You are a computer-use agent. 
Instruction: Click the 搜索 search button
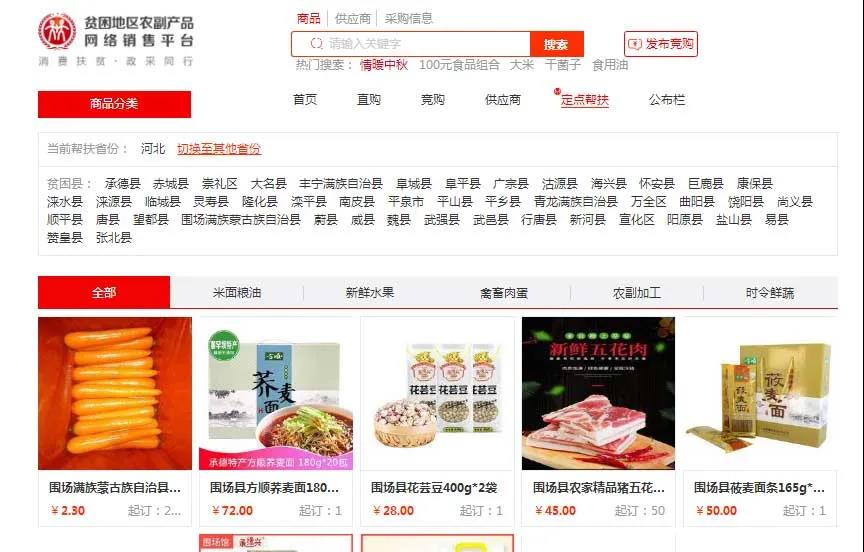pyautogui.click(x=556, y=44)
